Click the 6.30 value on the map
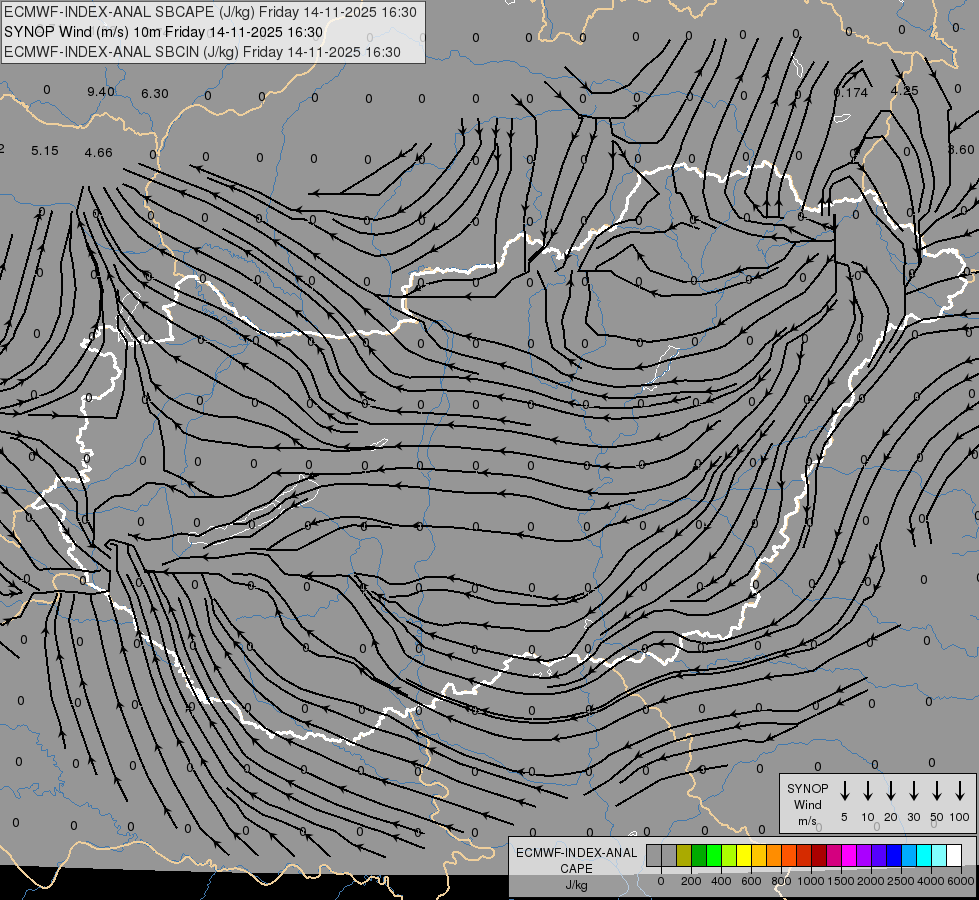979x900 pixels. click(x=155, y=93)
